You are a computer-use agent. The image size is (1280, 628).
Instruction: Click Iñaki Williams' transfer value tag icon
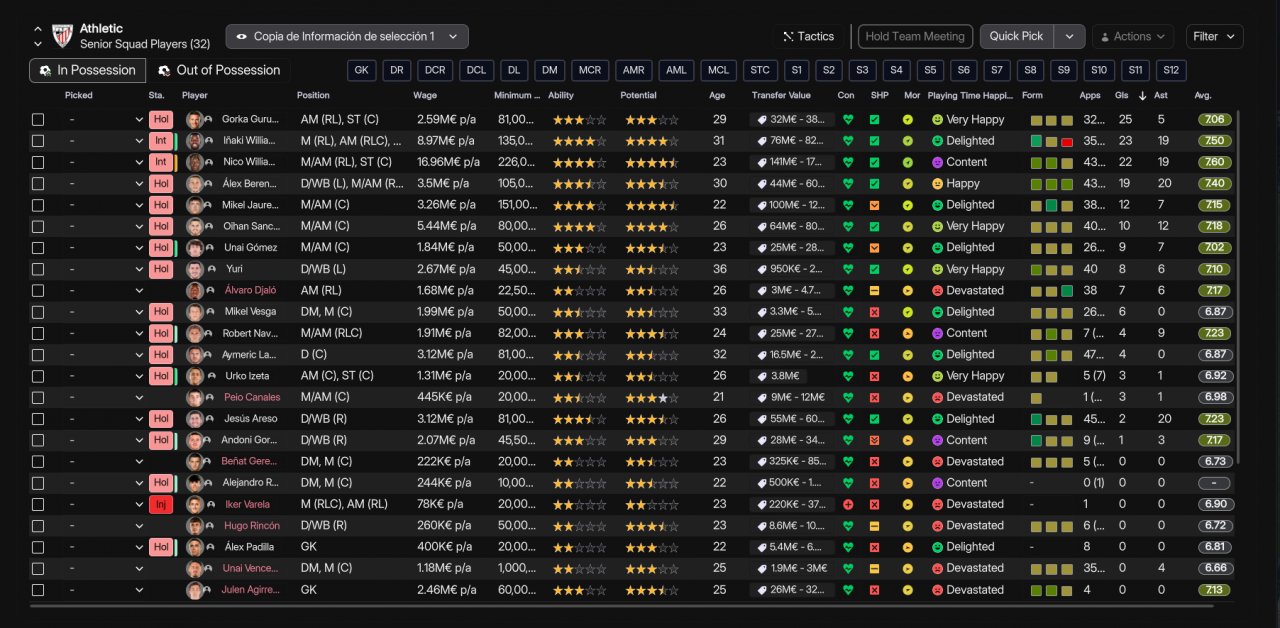point(761,141)
